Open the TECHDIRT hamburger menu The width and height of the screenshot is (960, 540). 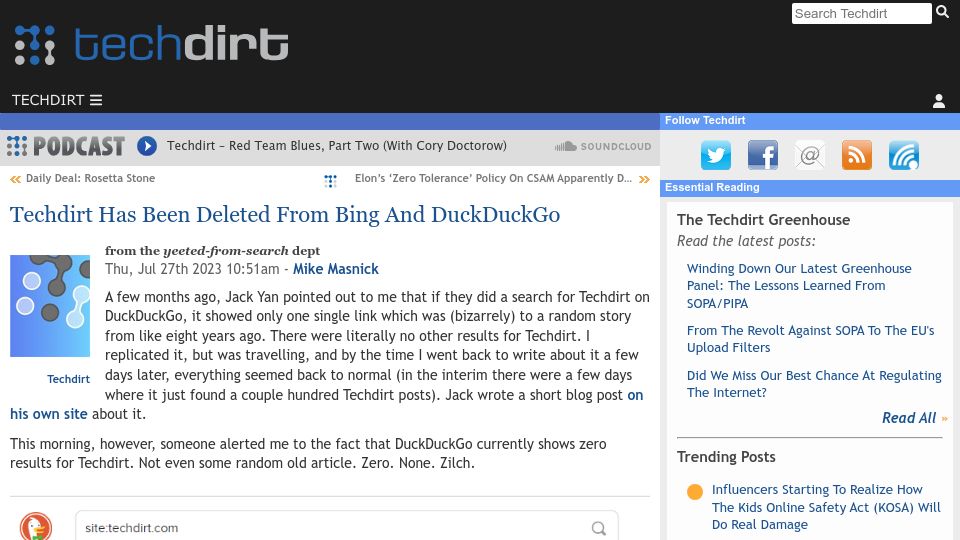click(57, 100)
